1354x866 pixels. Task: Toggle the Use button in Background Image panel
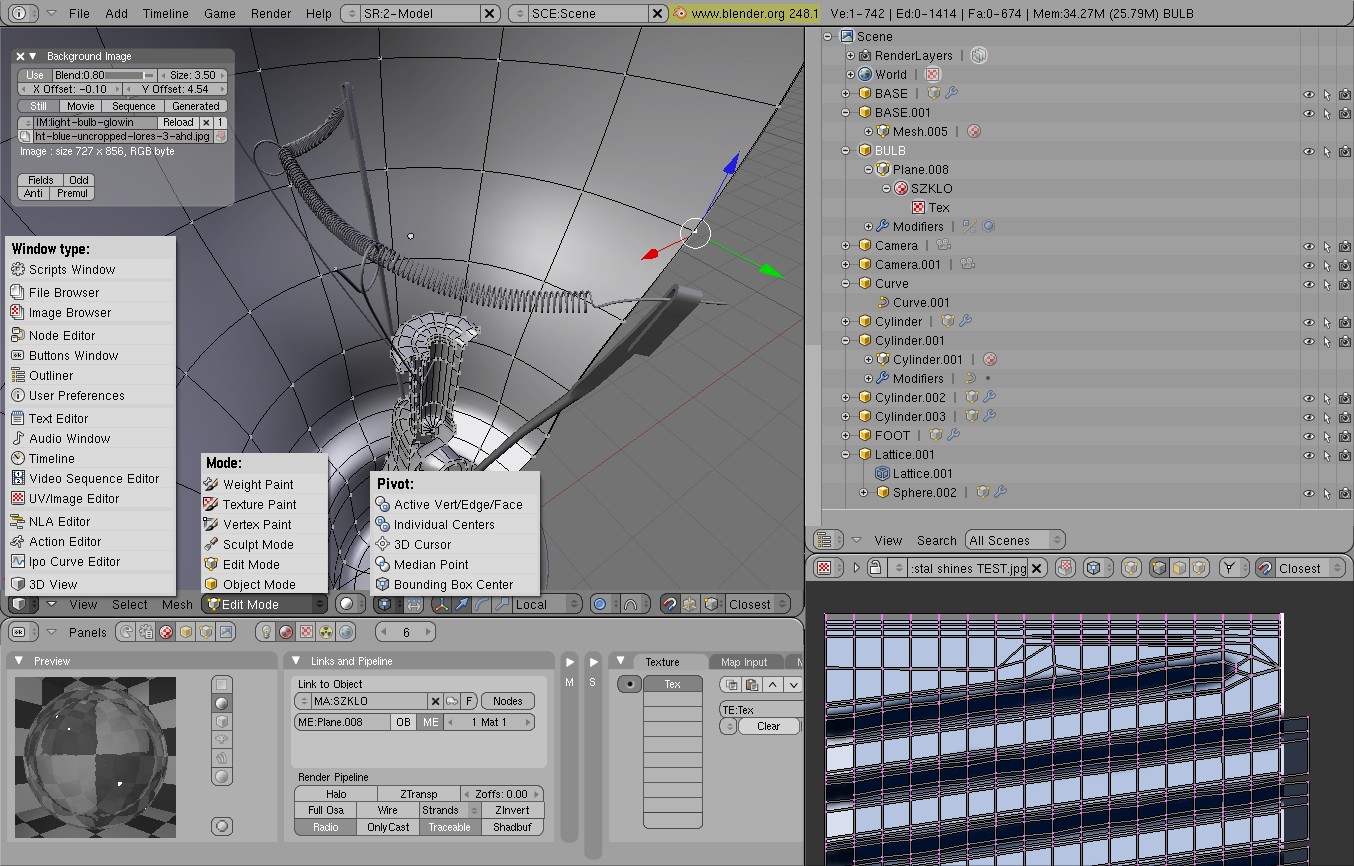[x=35, y=75]
